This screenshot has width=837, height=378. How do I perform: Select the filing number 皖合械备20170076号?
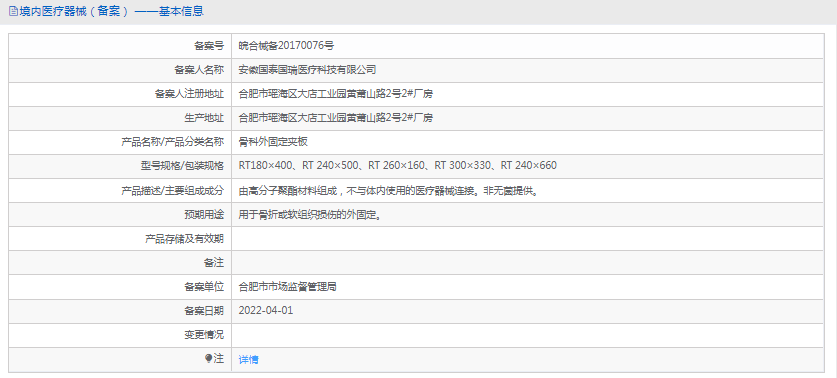[286, 46]
